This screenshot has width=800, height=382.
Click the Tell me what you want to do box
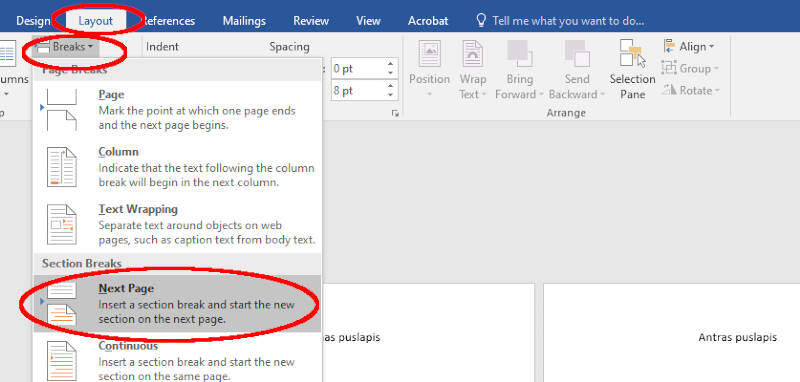tap(568, 21)
